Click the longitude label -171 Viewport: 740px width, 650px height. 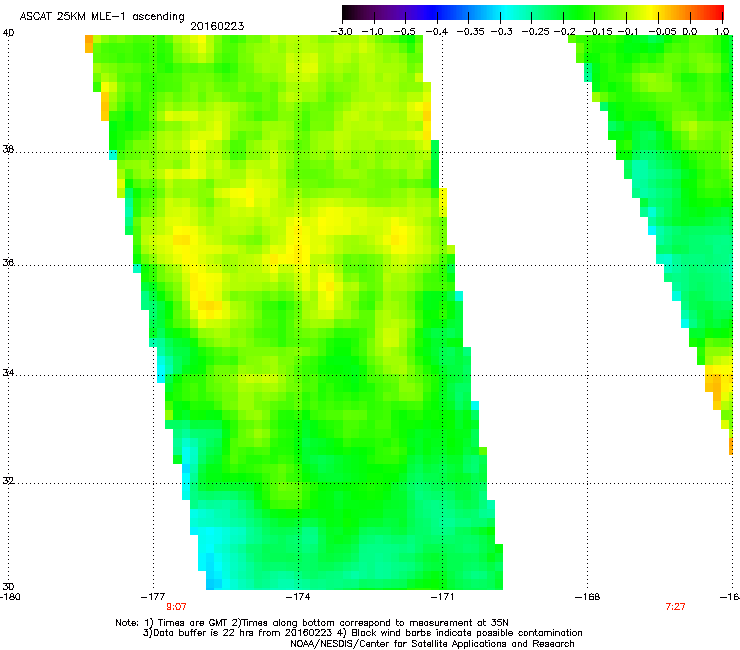click(x=443, y=597)
